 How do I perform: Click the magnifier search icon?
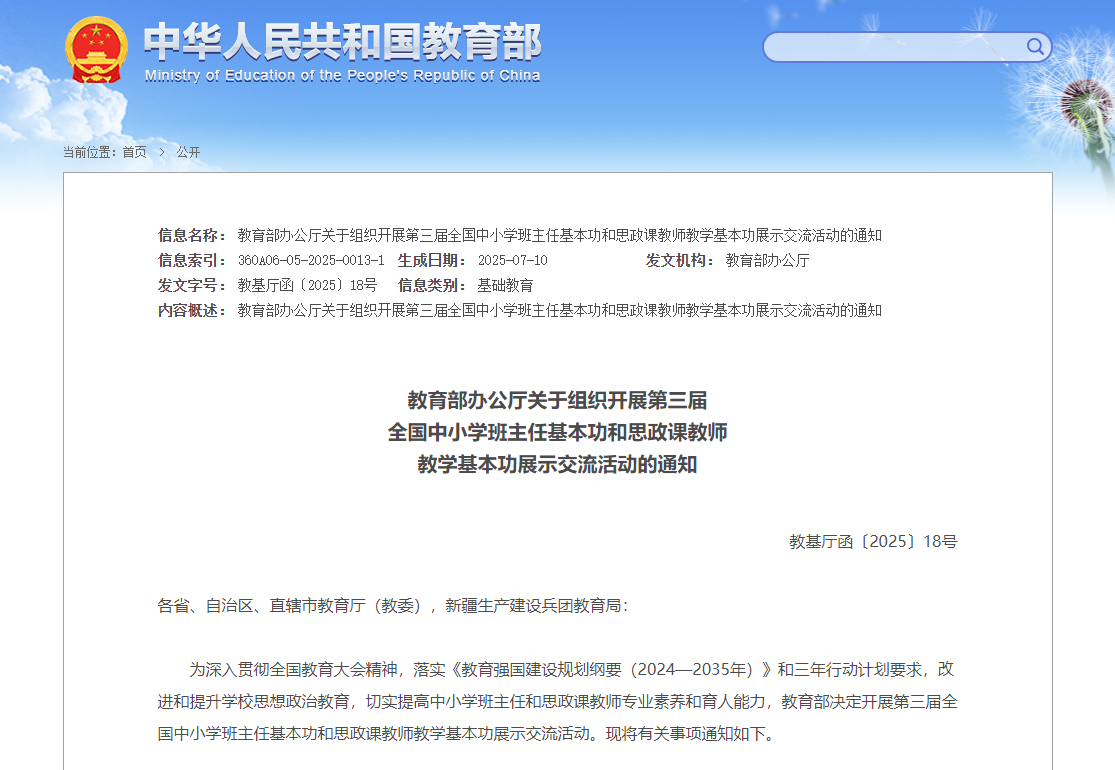(1035, 47)
